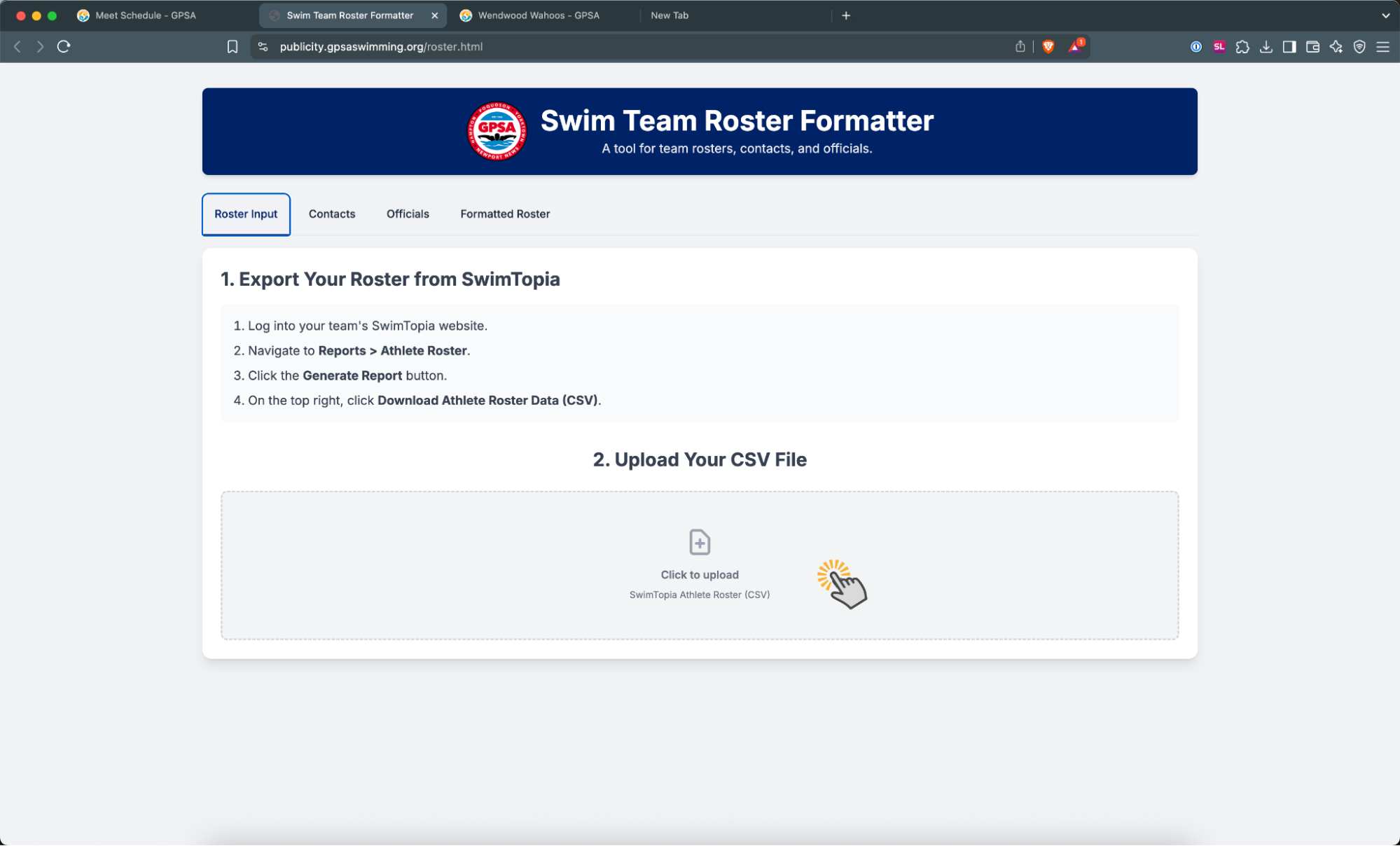
Task: Open site settings icon in address bar
Action: tap(263, 47)
